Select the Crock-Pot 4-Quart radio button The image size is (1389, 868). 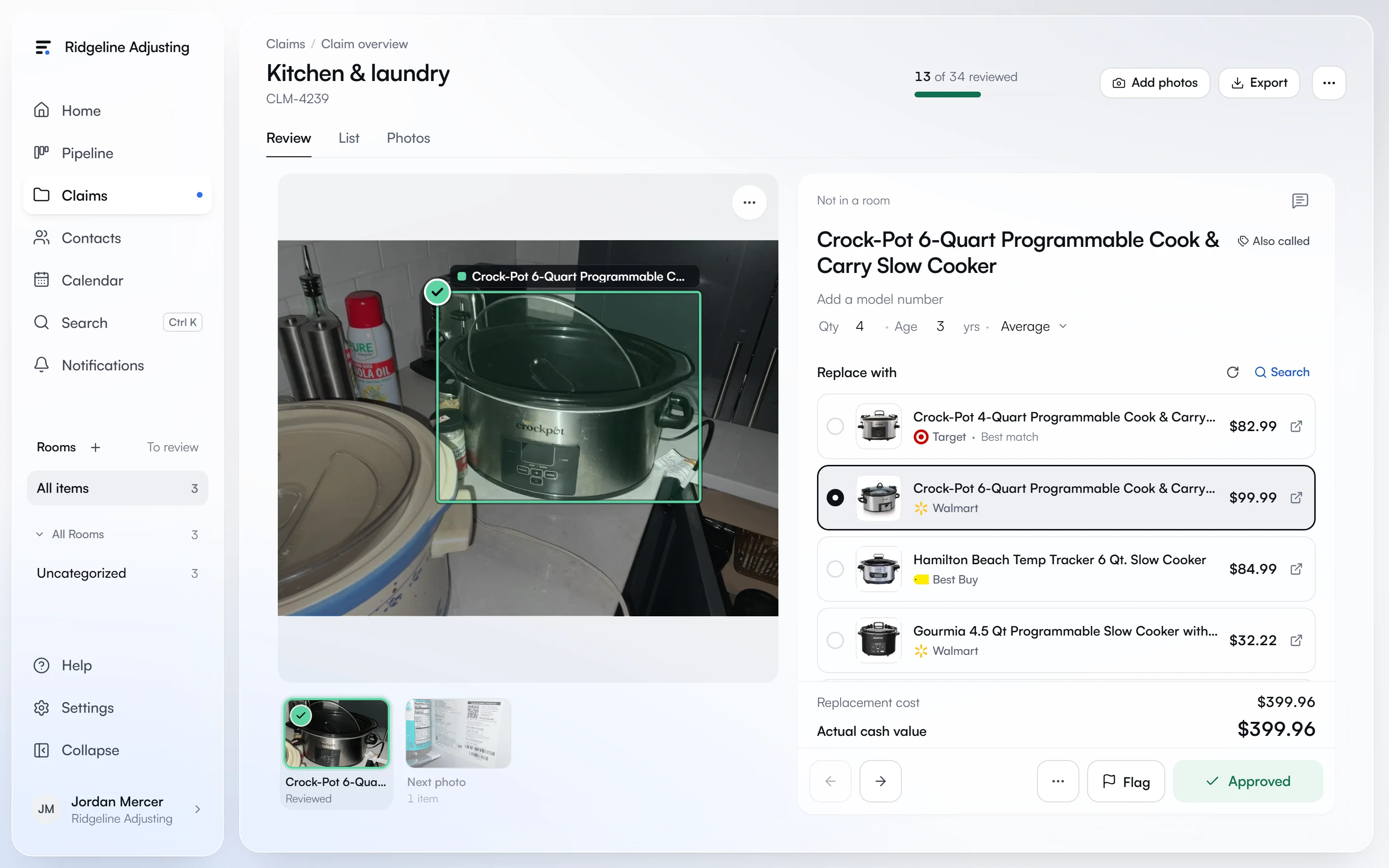(x=835, y=426)
